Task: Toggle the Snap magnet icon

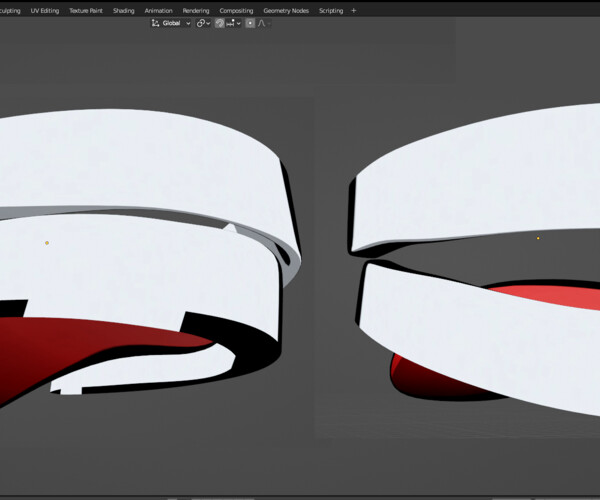Action: [220, 23]
